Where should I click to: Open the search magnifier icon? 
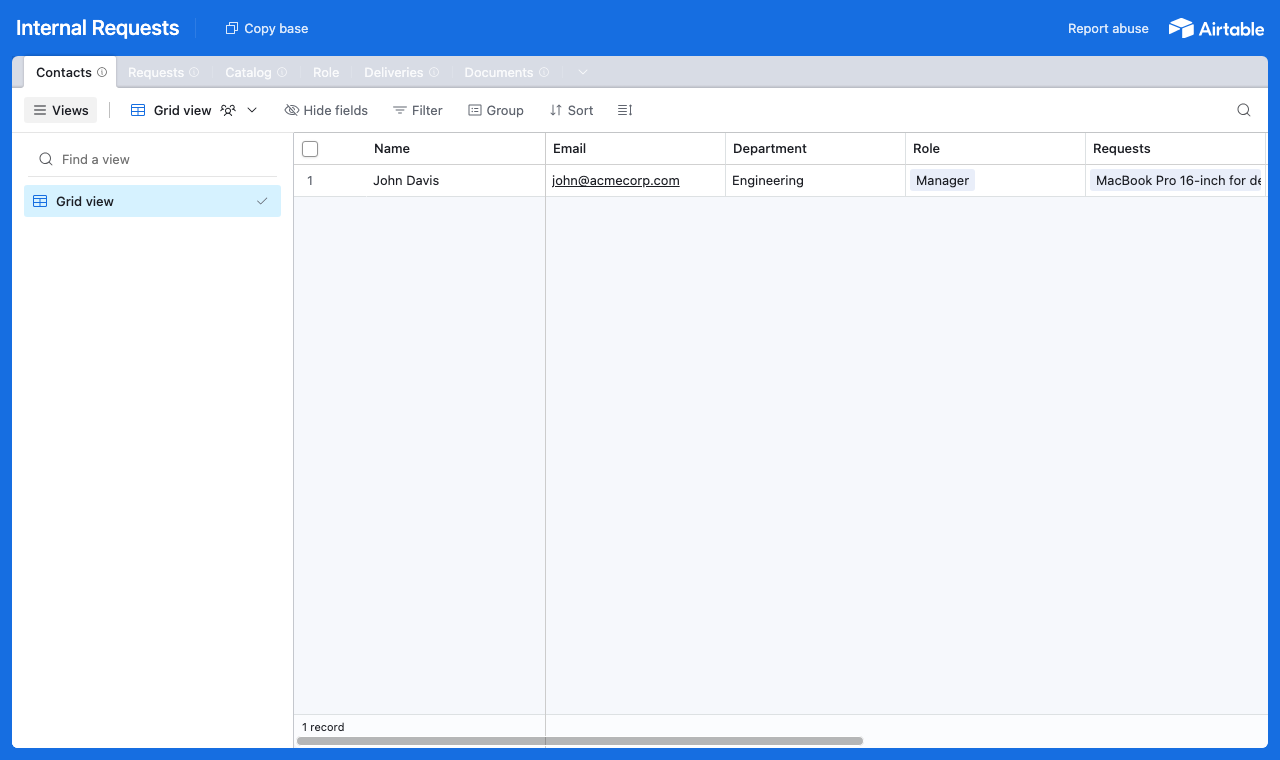point(1244,110)
